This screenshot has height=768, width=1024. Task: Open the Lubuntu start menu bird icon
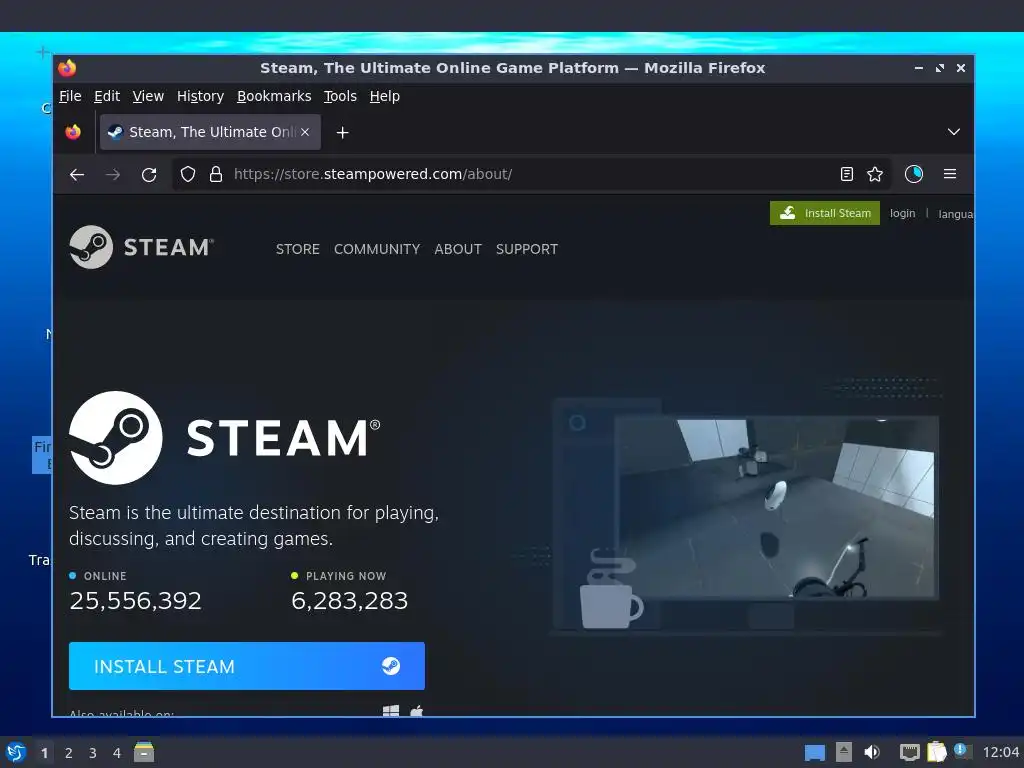tap(16, 752)
